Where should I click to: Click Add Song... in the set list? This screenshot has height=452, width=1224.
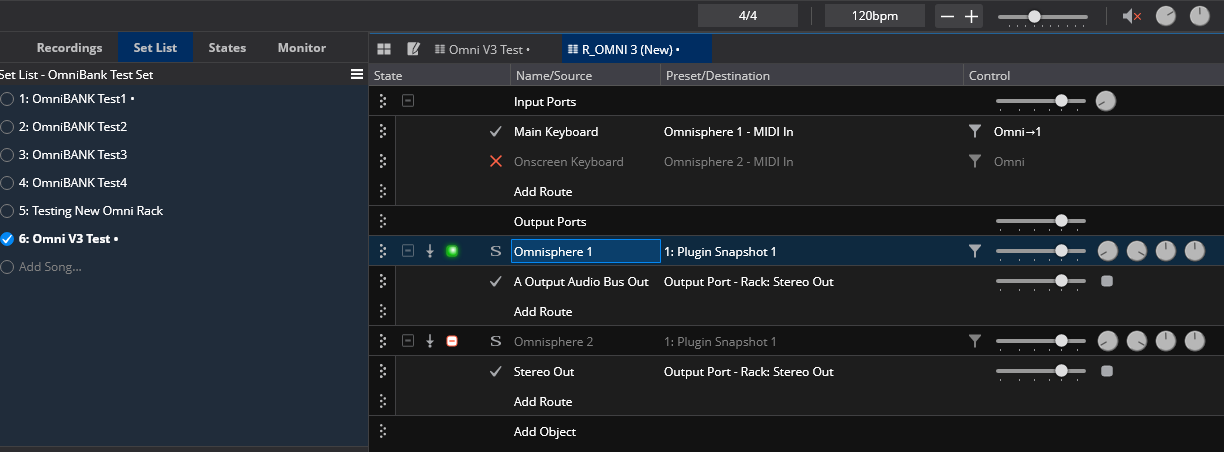pyautogui.click(x=50, y=267)
